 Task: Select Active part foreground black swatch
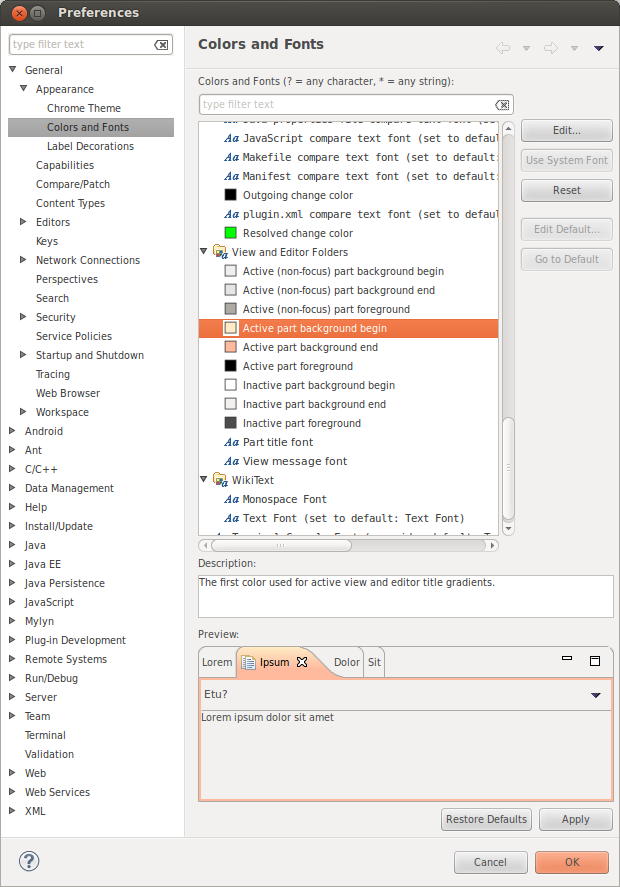click(x=230, y=365)
